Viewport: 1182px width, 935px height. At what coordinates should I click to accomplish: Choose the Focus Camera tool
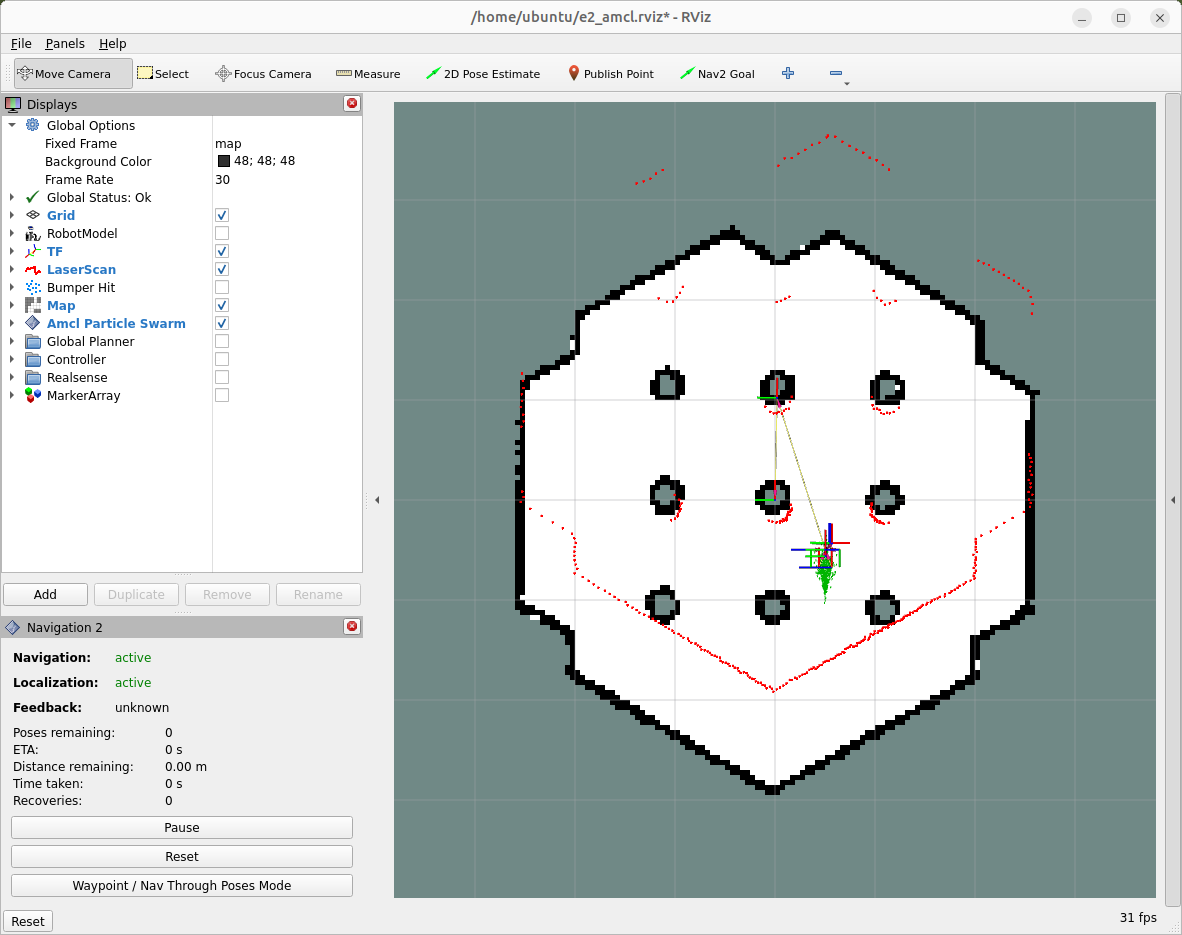[263, 74]
